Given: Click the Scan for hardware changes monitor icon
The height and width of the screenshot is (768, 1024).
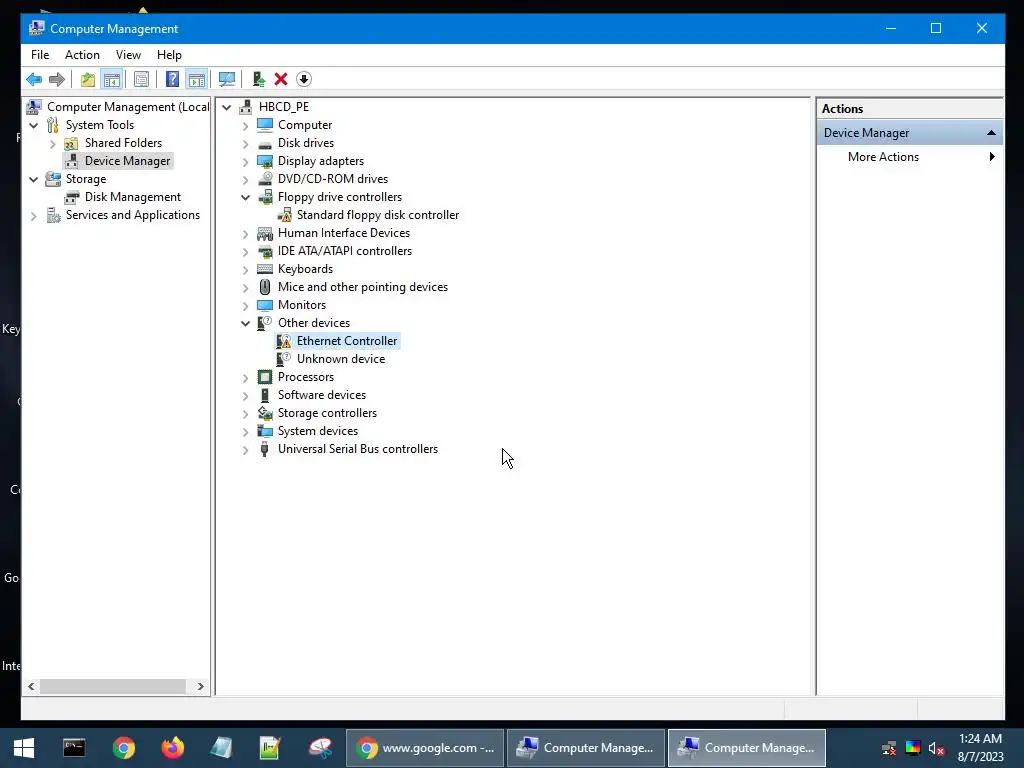Looking at the screenshot, I should tap(227, 80).
